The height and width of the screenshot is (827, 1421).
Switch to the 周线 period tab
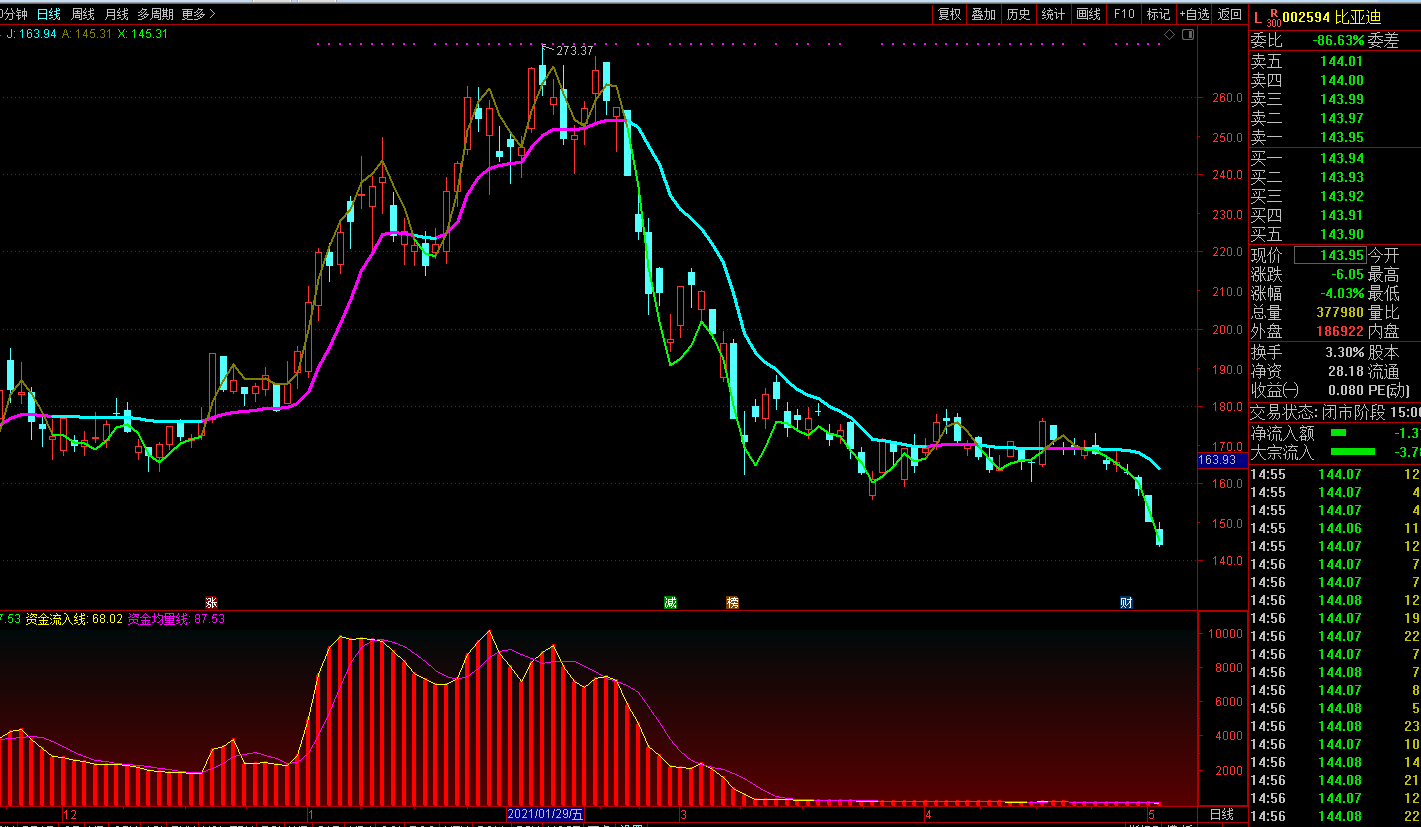click(x=82, y=14)
